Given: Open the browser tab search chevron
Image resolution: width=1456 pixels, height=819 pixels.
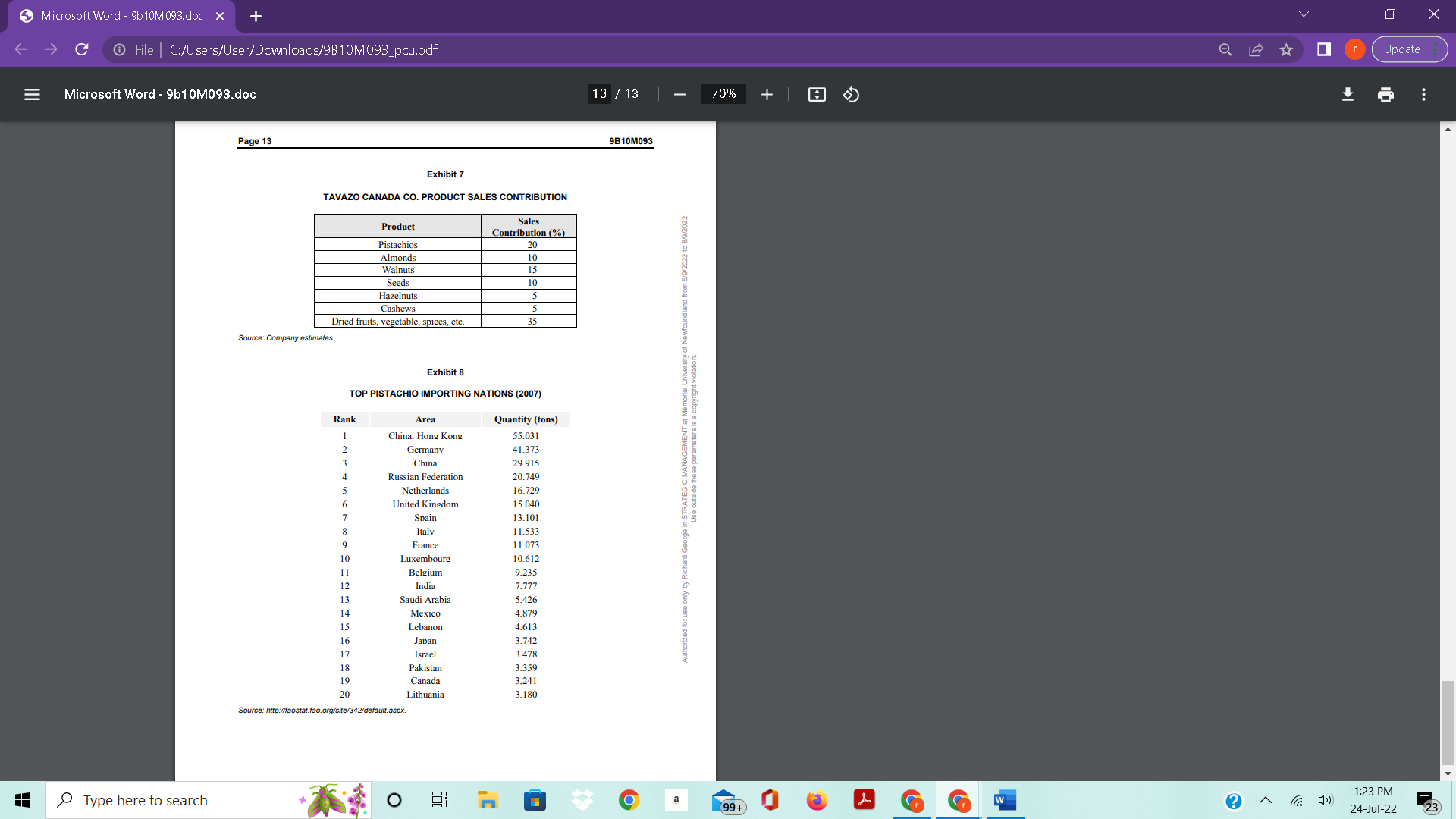Looking at the screenshot, I should pos(1304,14).
